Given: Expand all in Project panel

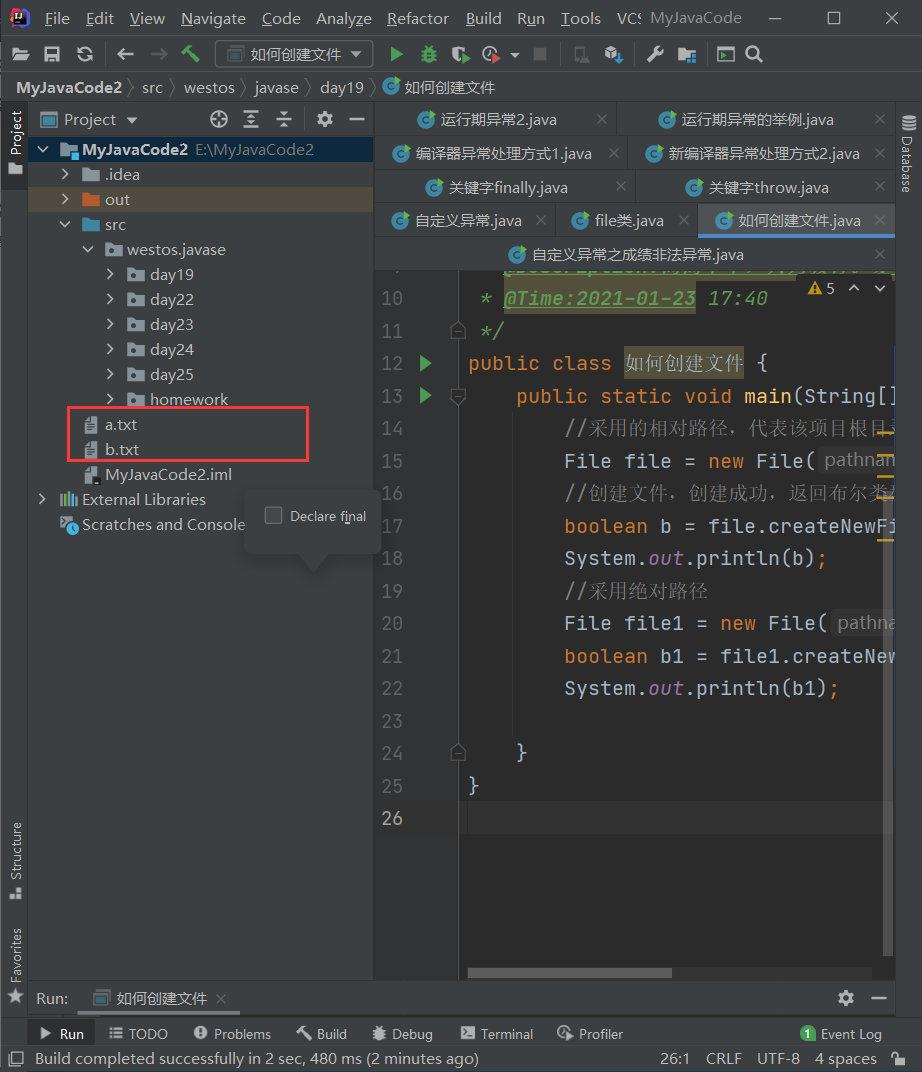Looking at the screenshot, I should [x=251, y=120].
